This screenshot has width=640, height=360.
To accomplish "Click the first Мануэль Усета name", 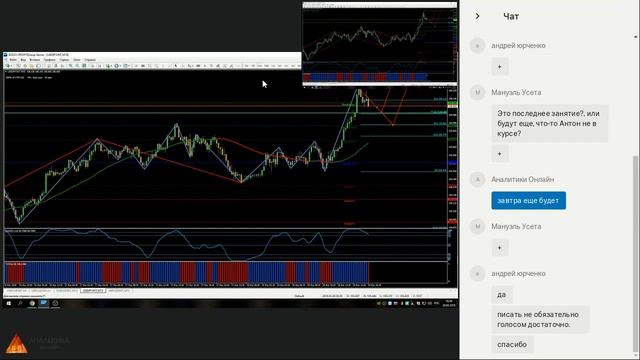I will pyautogui.click(x=516, y=93).
